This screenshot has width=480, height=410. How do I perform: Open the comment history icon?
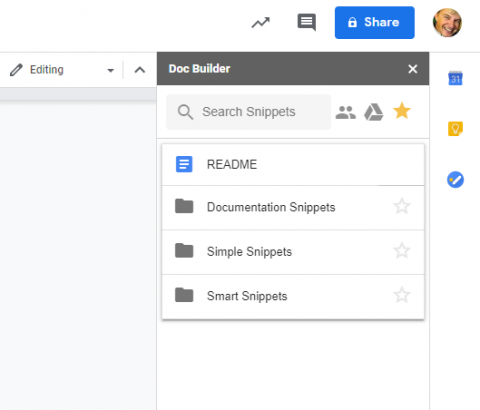click(x=306, y=22)
